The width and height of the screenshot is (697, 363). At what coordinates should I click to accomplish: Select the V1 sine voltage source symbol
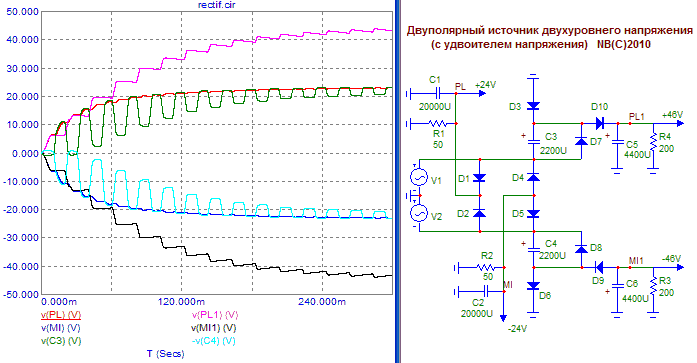pyautogui.click(x=419, y=178)
